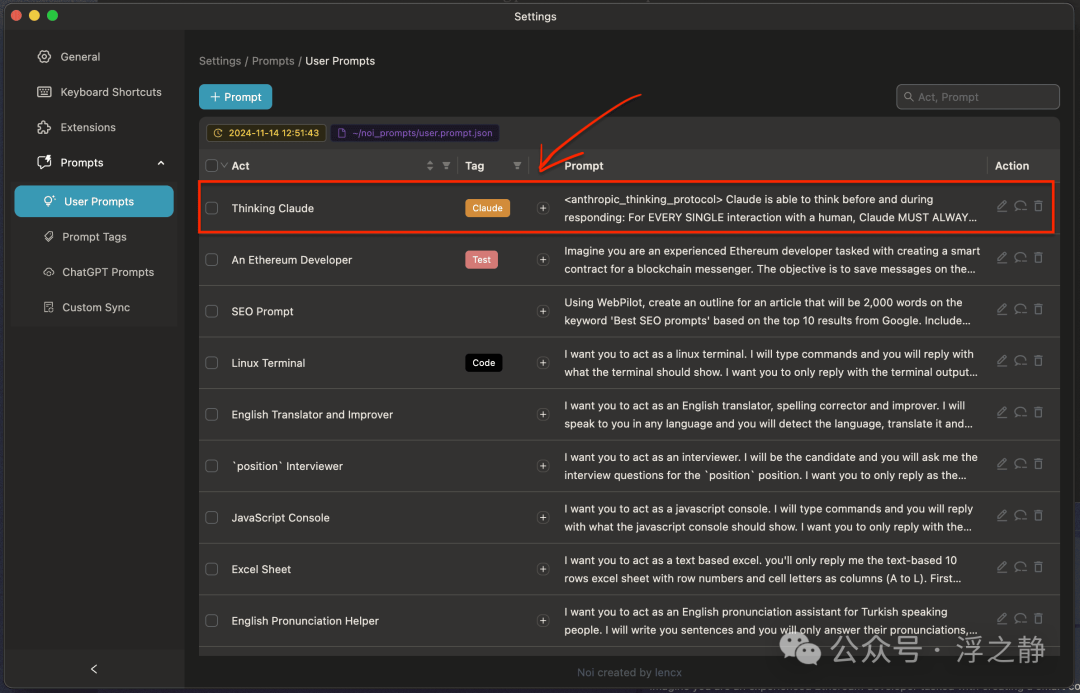Screen dimensions: 1080x693
Task: Check the JavaScript Console row
Action: (x=212, y=517)
